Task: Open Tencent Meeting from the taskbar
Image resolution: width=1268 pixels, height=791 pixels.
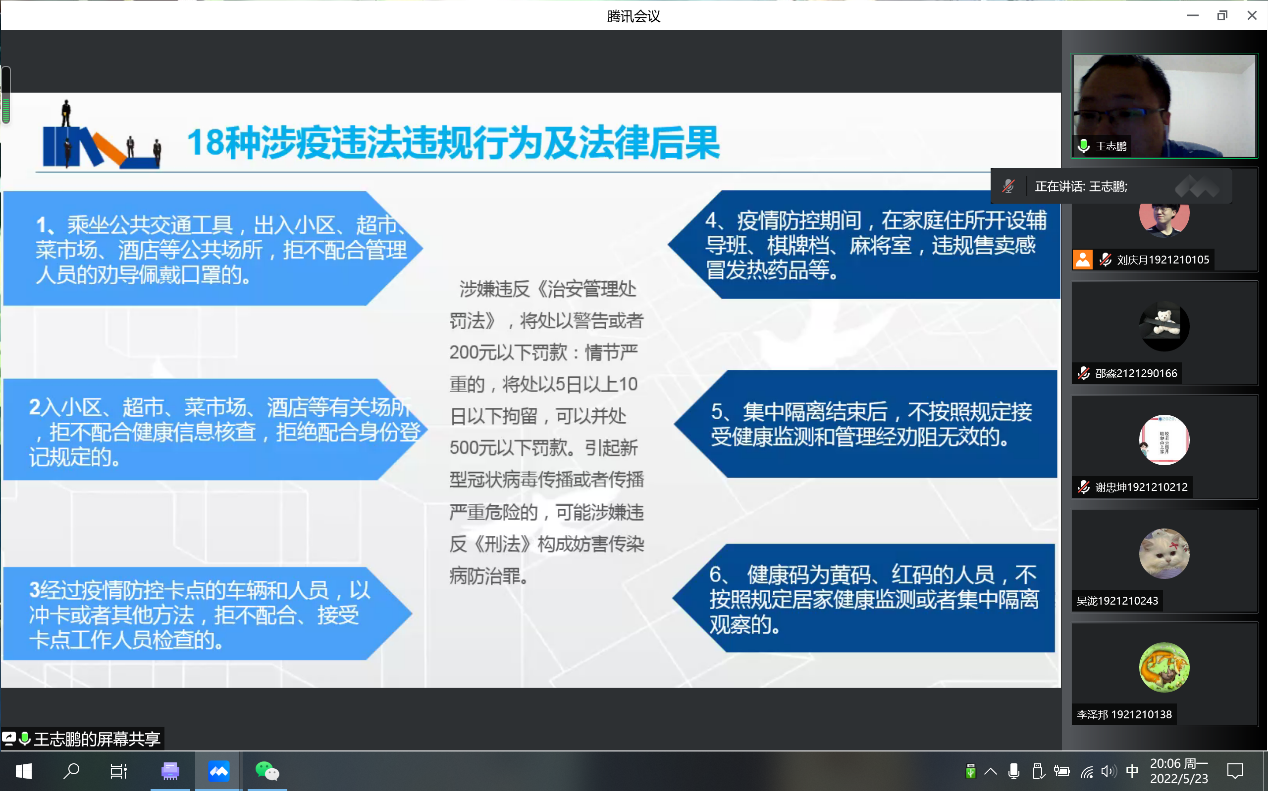Action: [x=218, y=771]
